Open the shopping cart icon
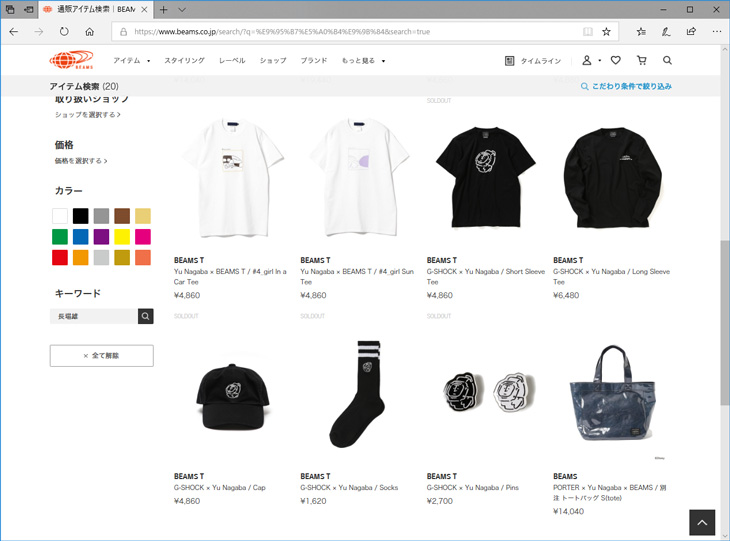The image size is (730, 541). 642,61
